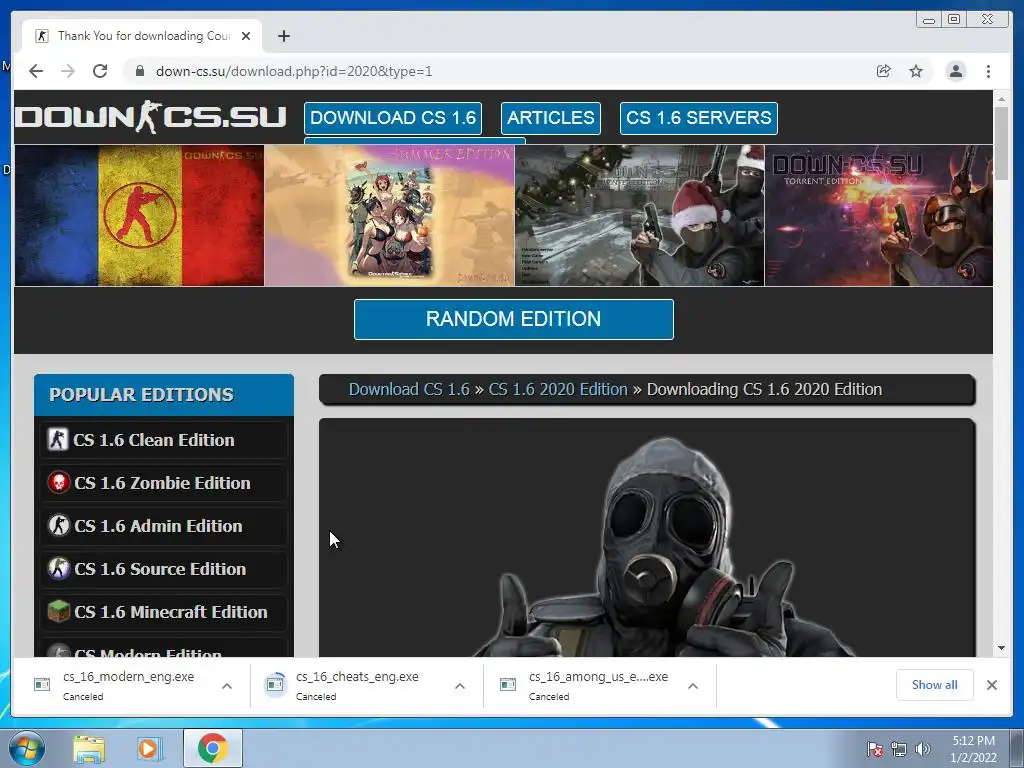Click the Romanian flag edition banner
Screen dimensions: 1024x768
(139, 216)
